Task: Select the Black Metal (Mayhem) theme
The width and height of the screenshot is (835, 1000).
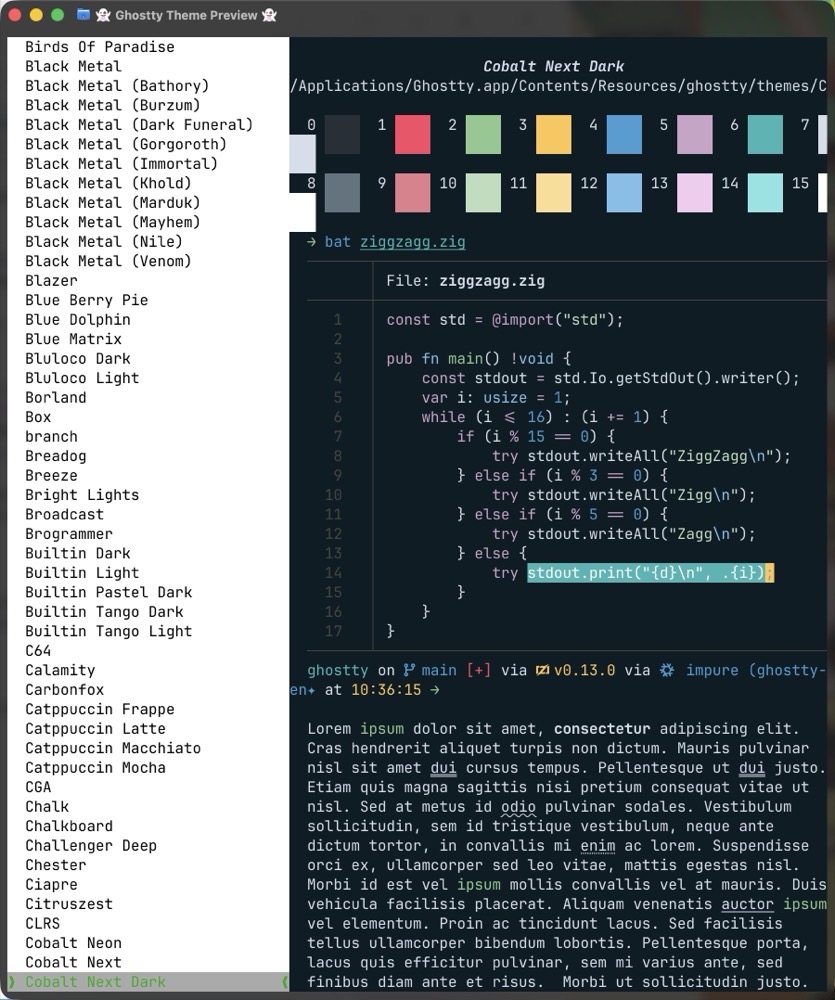Action: pos(112,222)
